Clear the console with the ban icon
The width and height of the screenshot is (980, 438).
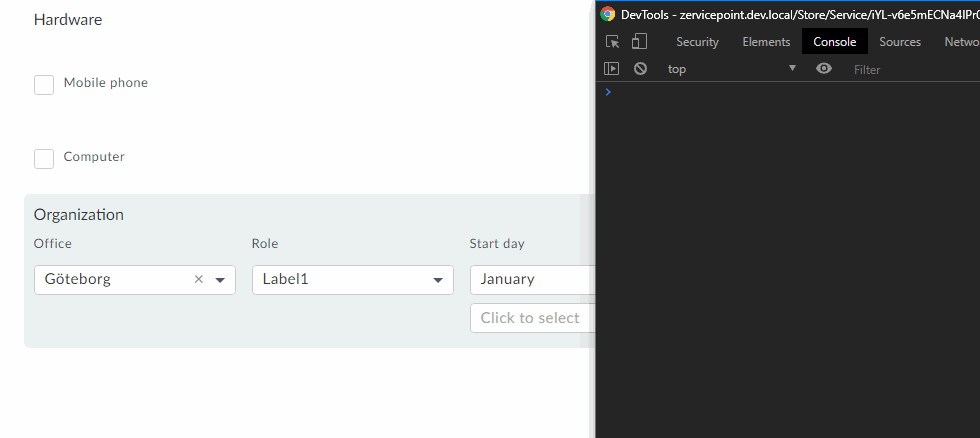click(640, 69)
